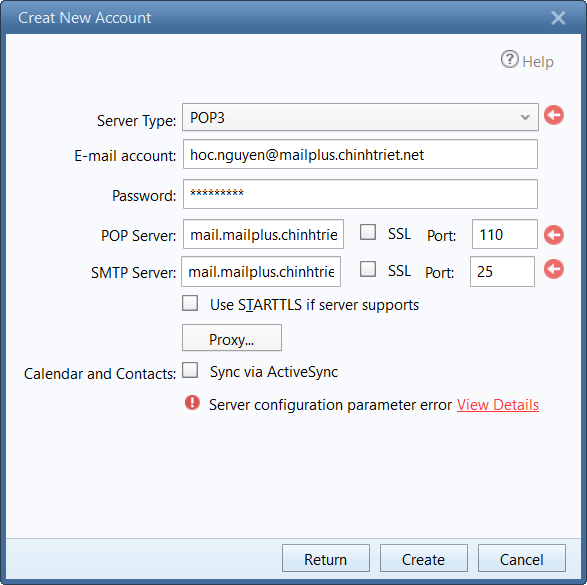Open View Details error link

(498, 405)
